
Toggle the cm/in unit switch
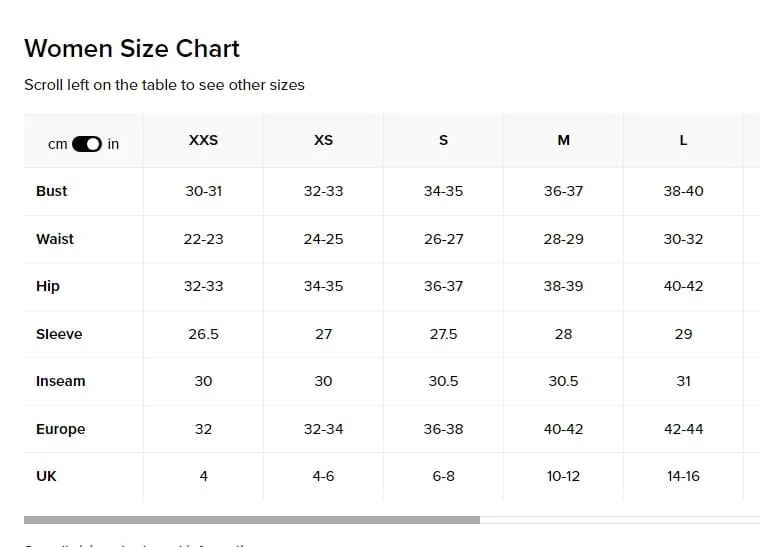(87, 144)
